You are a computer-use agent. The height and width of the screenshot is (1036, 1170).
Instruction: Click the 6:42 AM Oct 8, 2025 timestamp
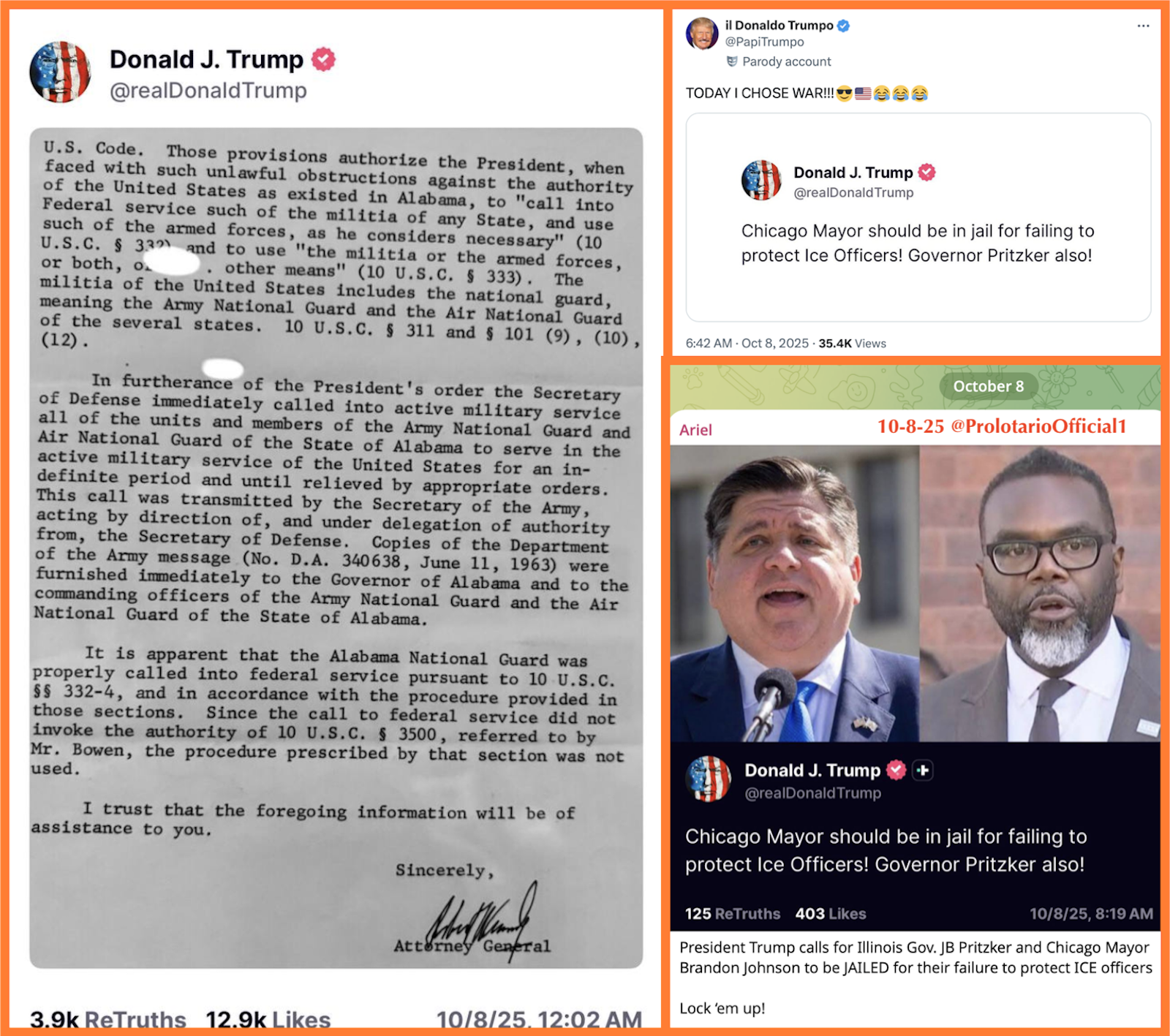(x=747, y=344)
